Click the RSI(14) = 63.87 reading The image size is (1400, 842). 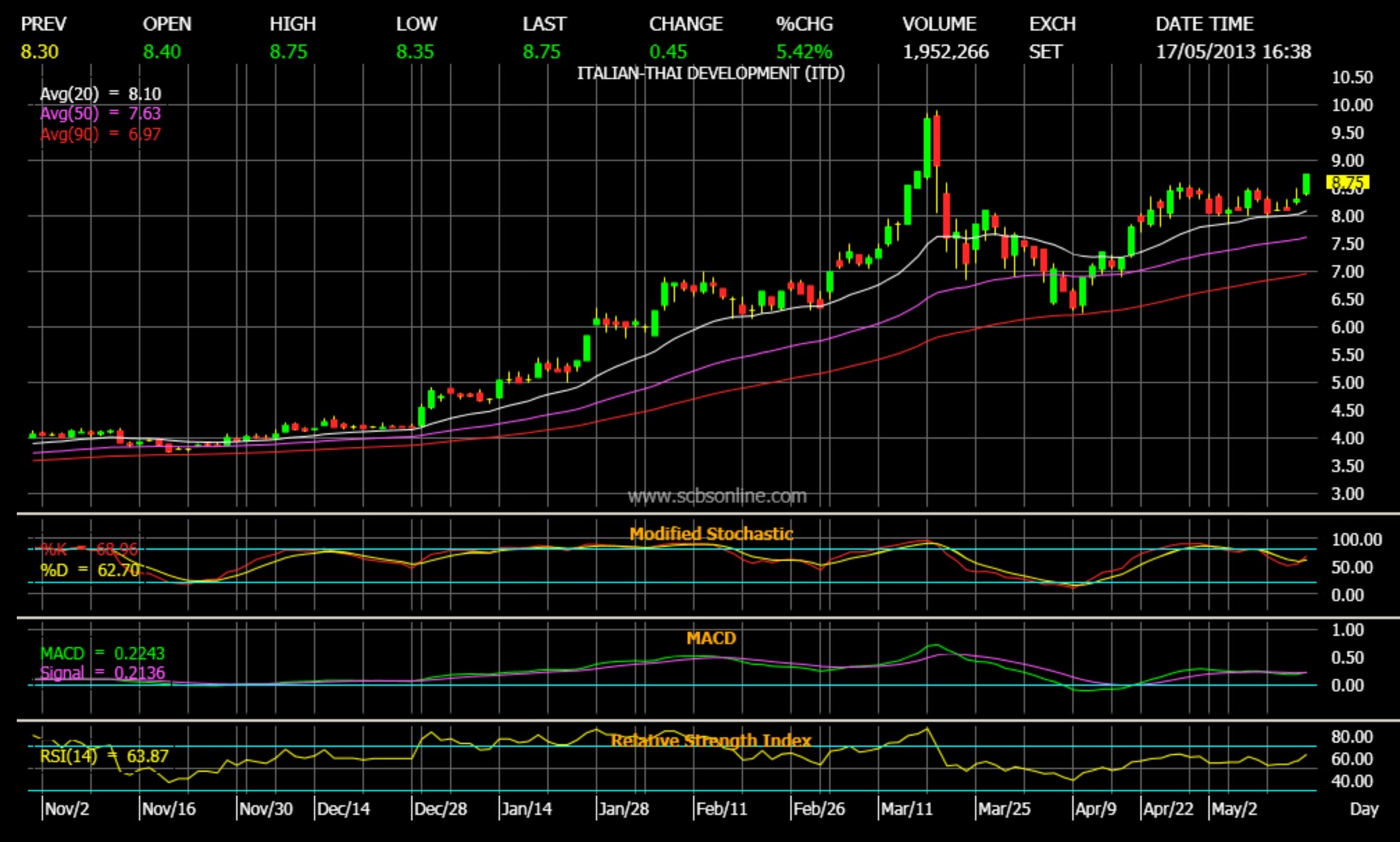click(104, 756)
